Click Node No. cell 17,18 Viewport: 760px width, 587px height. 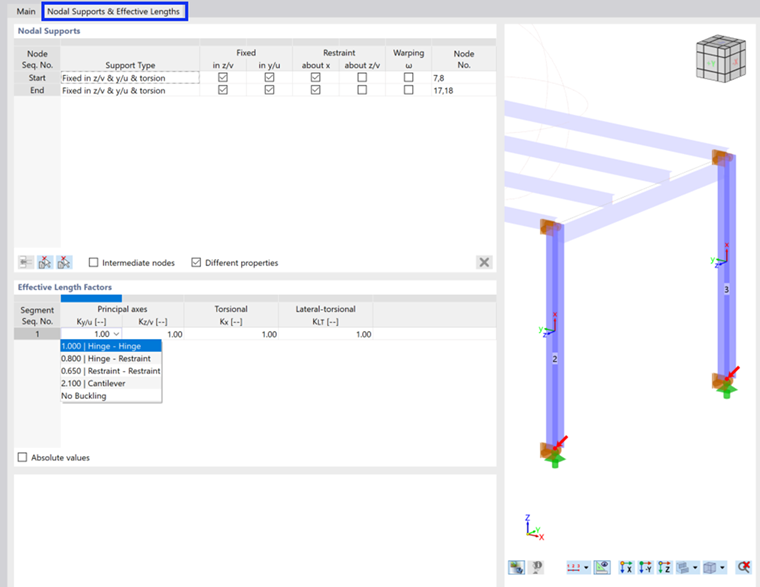point(464,90)
